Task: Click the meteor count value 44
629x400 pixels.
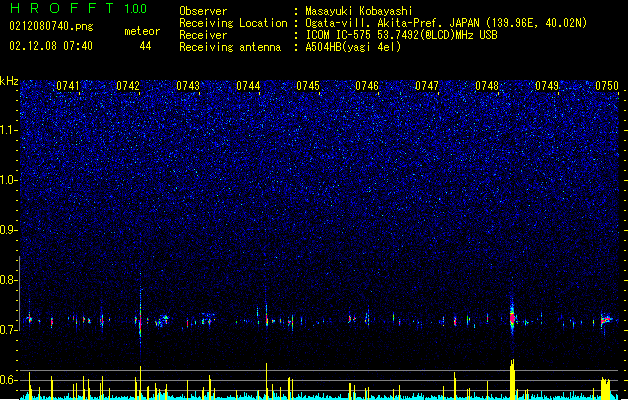Action: (145, 46)
